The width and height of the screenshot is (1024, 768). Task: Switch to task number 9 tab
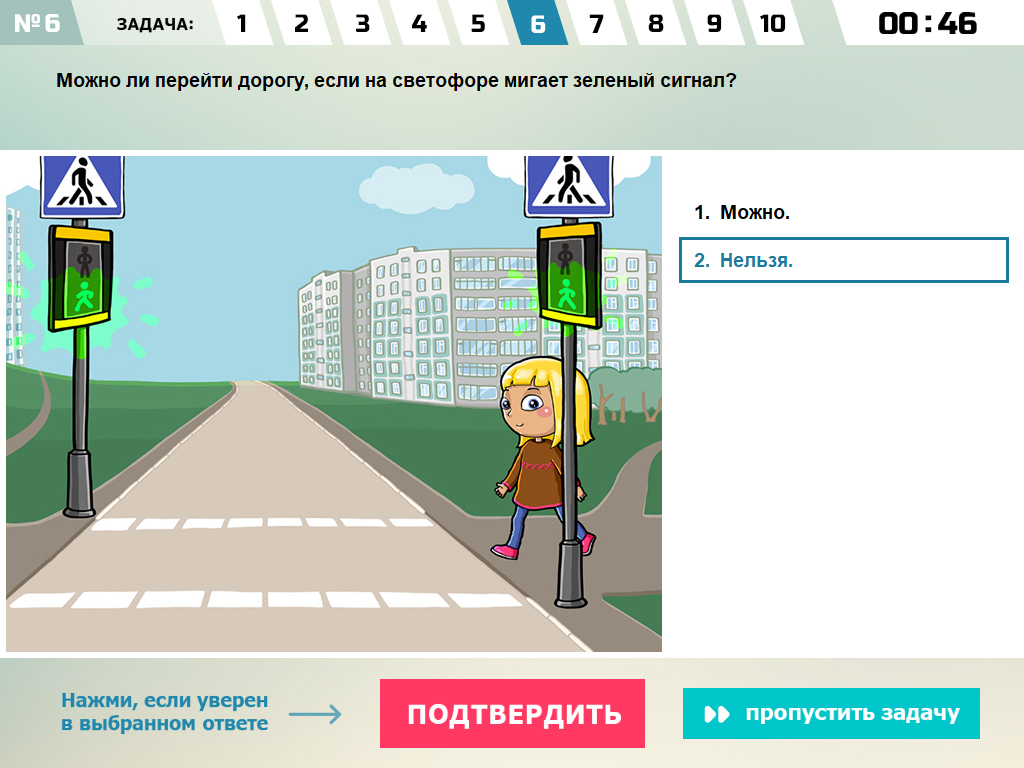pyautogui.click(x=714, y=24)
